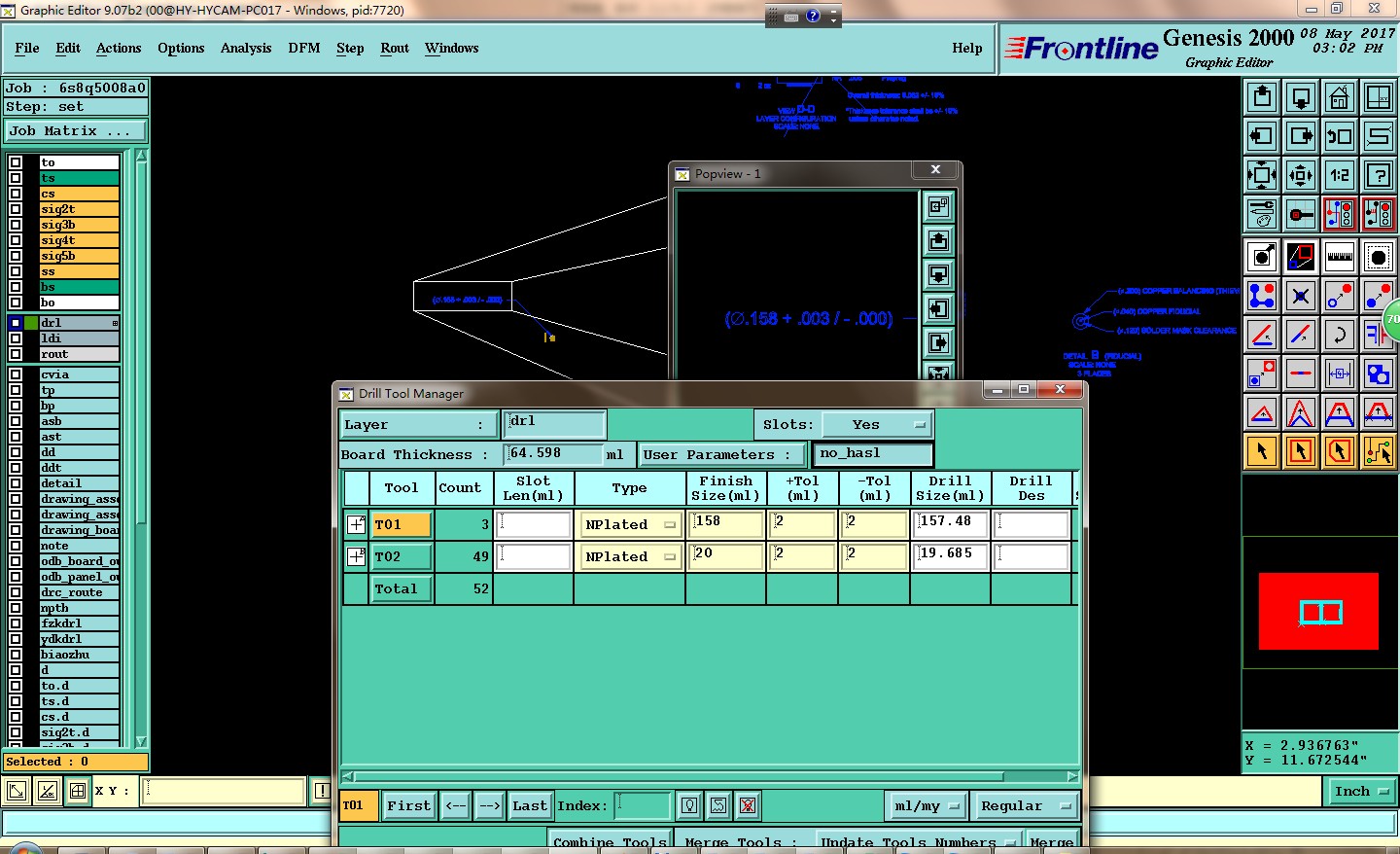Image resolution: width=1400 pixels, height=854 pixels.
Task: Select the ruler measure tool
Action: coord(1340,257)
